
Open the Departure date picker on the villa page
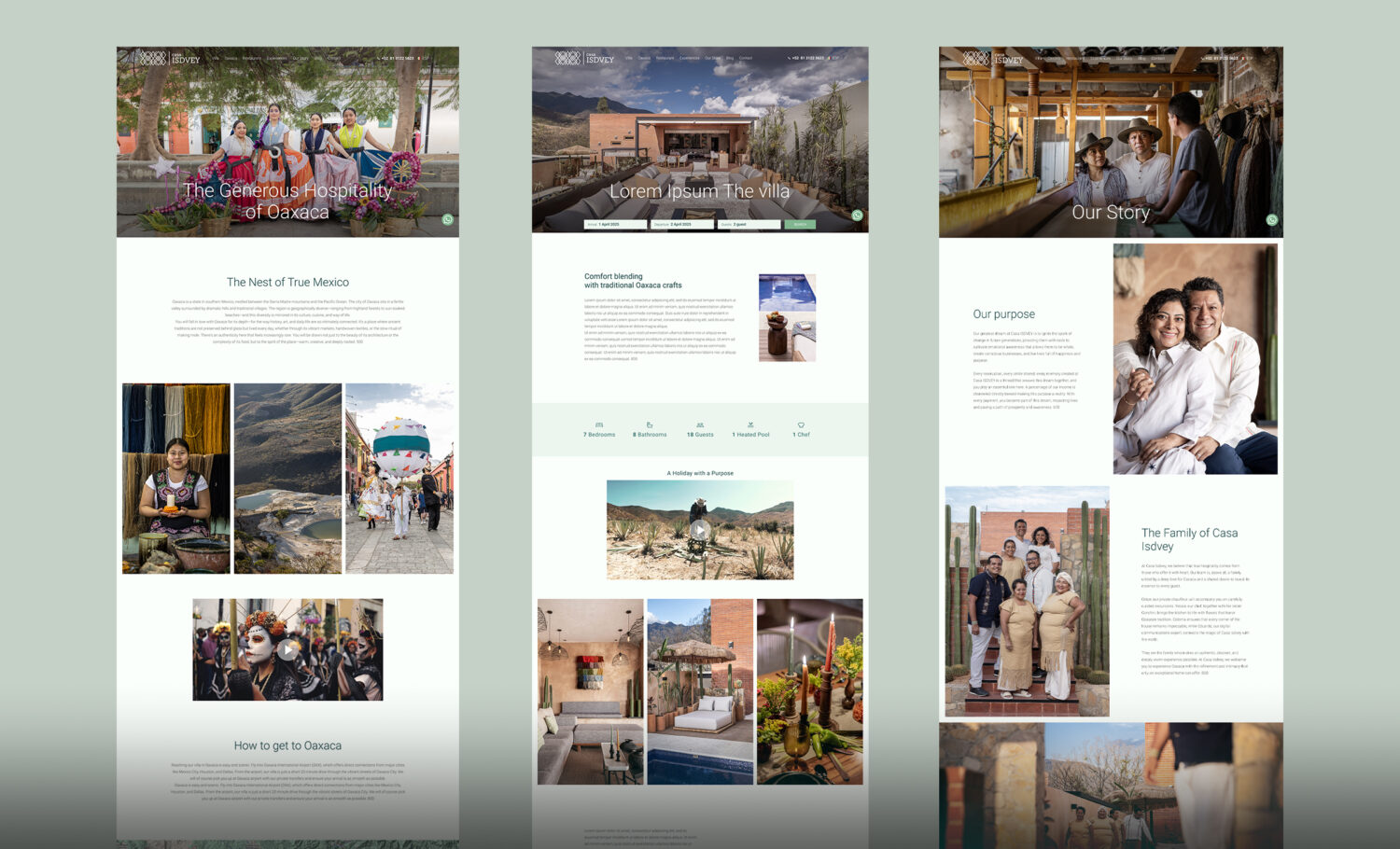coord(682,225)
